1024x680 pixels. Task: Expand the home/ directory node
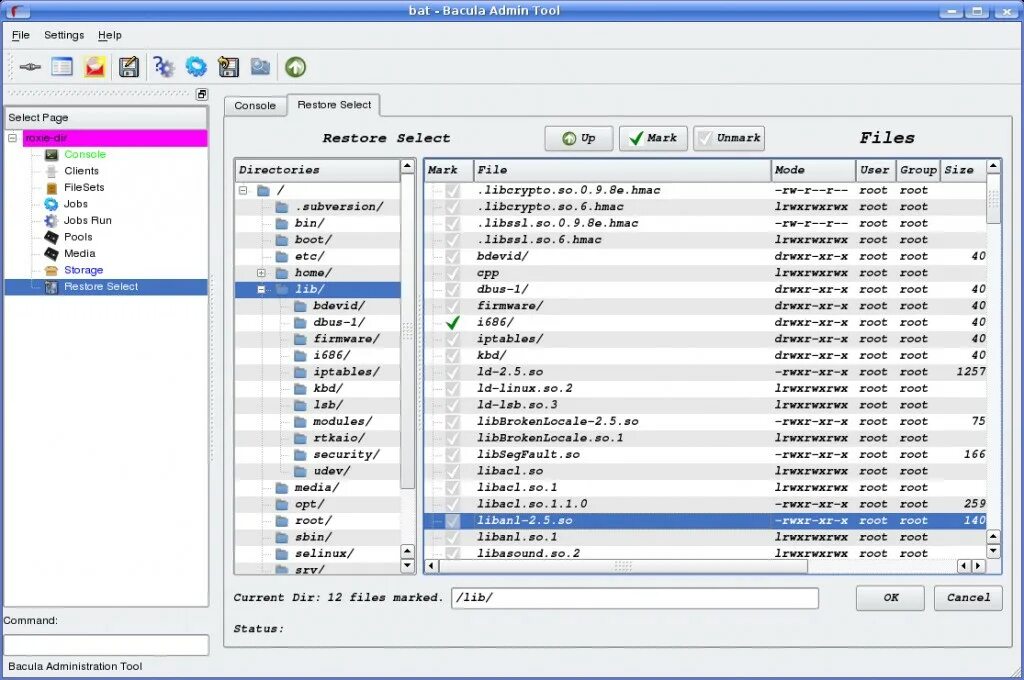click(261, 273)
